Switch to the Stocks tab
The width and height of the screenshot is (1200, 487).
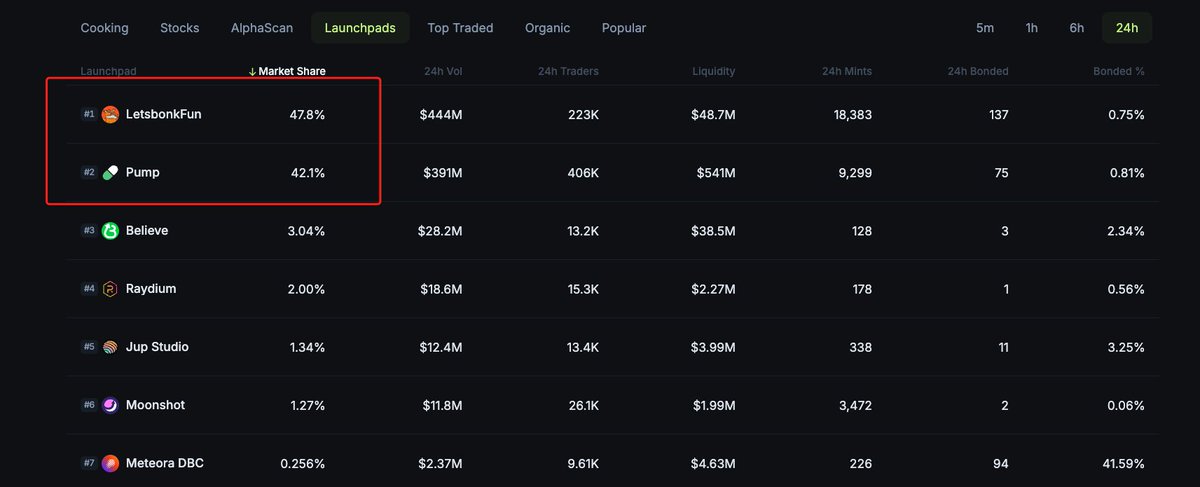[180, 28]
